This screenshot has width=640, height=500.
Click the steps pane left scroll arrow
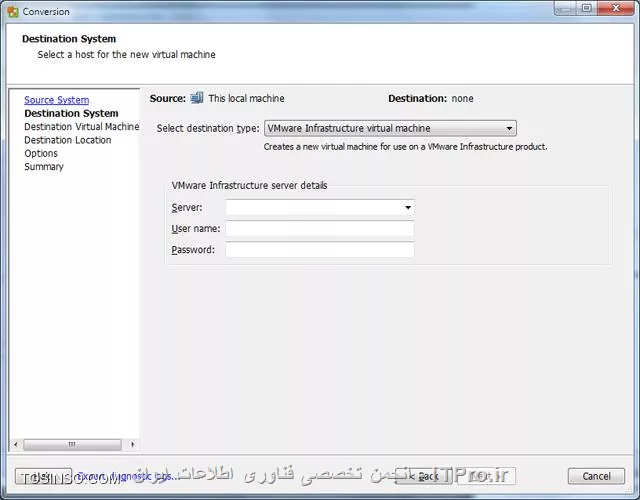16,444
